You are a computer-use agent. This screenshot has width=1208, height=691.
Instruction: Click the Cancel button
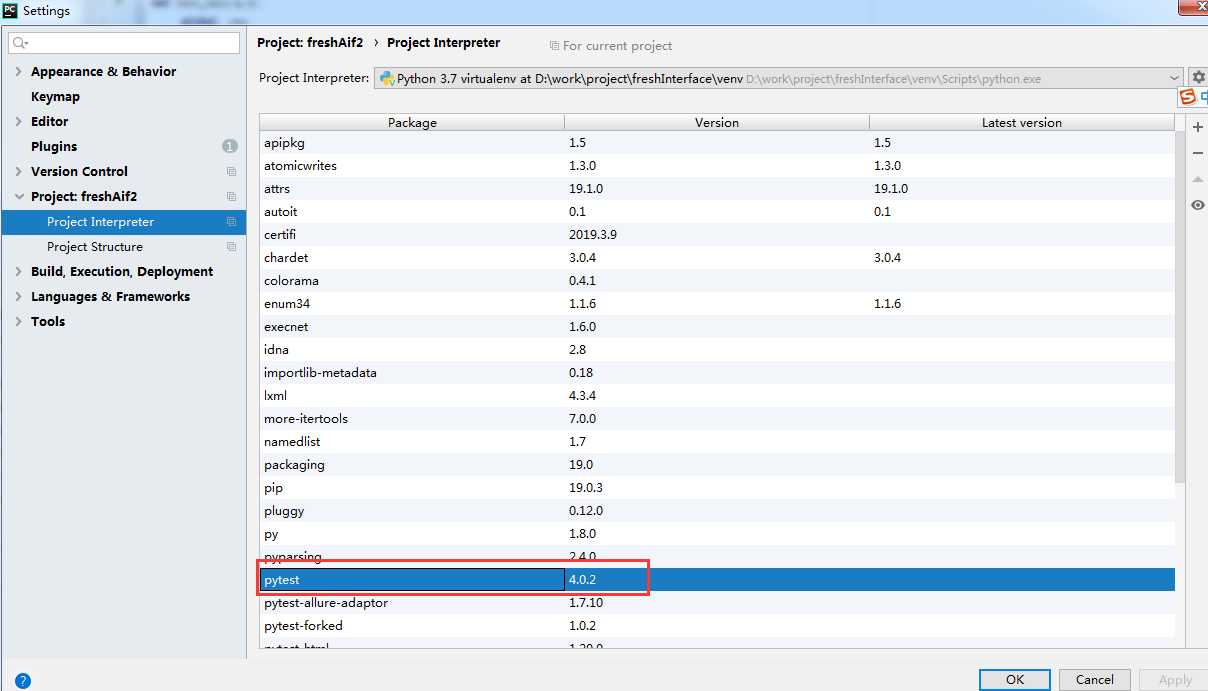coord(1094,680)
